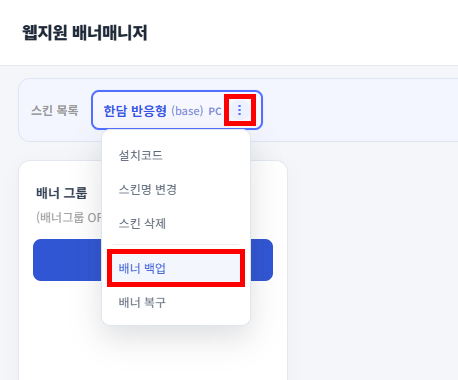Click the highlighted 배너 백업 option

(x=176, y=268)
